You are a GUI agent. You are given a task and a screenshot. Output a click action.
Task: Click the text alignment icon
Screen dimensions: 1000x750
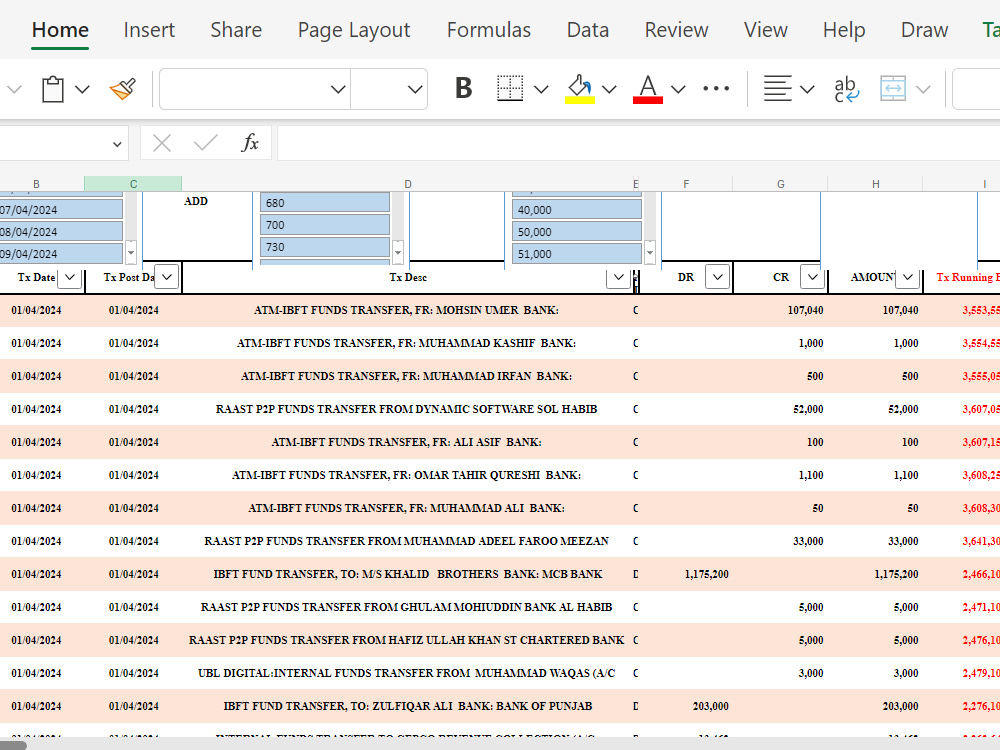777,89
